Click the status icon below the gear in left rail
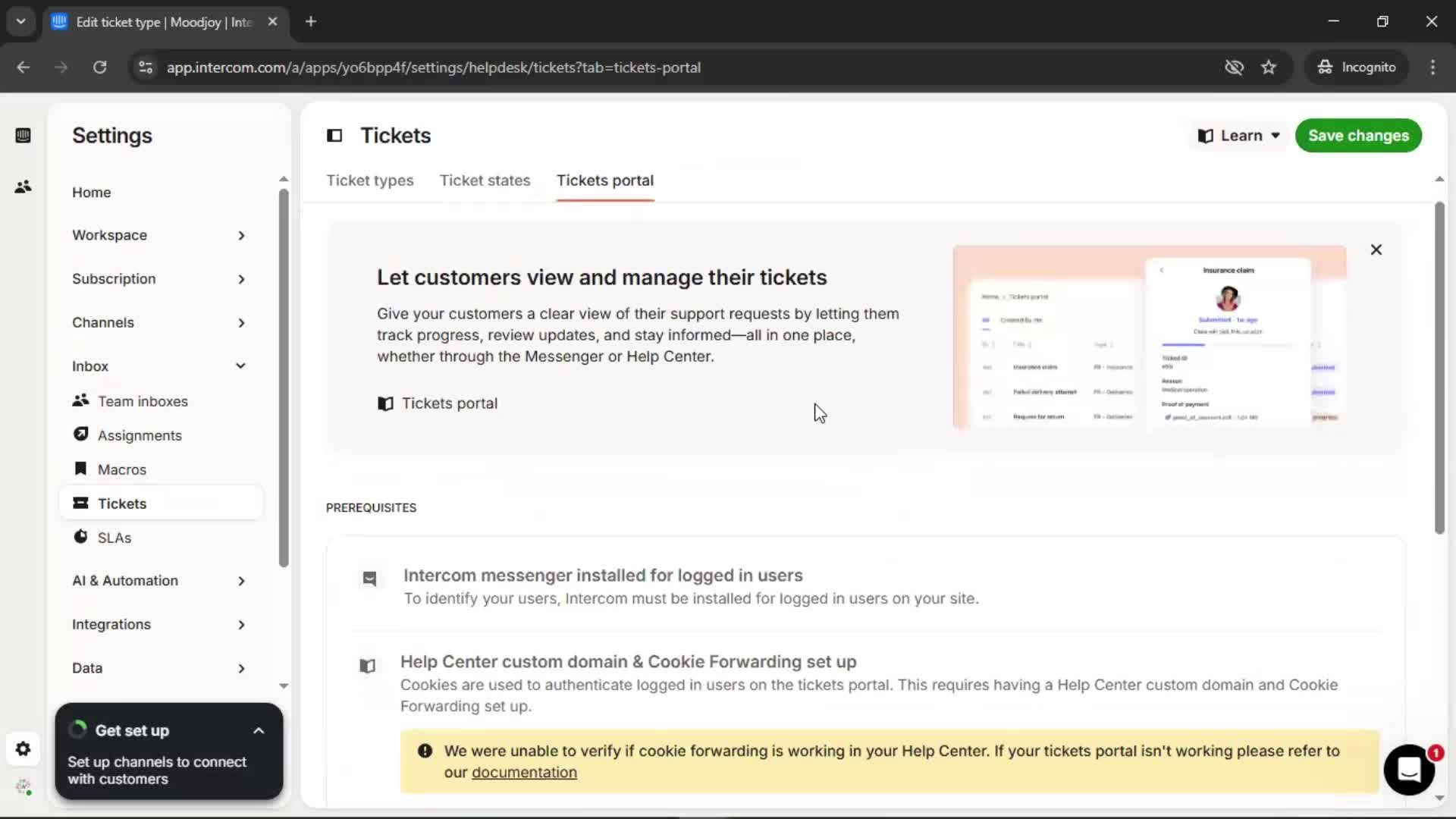Image resolution: width=1456 pixels, height=819 pixels. click(24, 787)
